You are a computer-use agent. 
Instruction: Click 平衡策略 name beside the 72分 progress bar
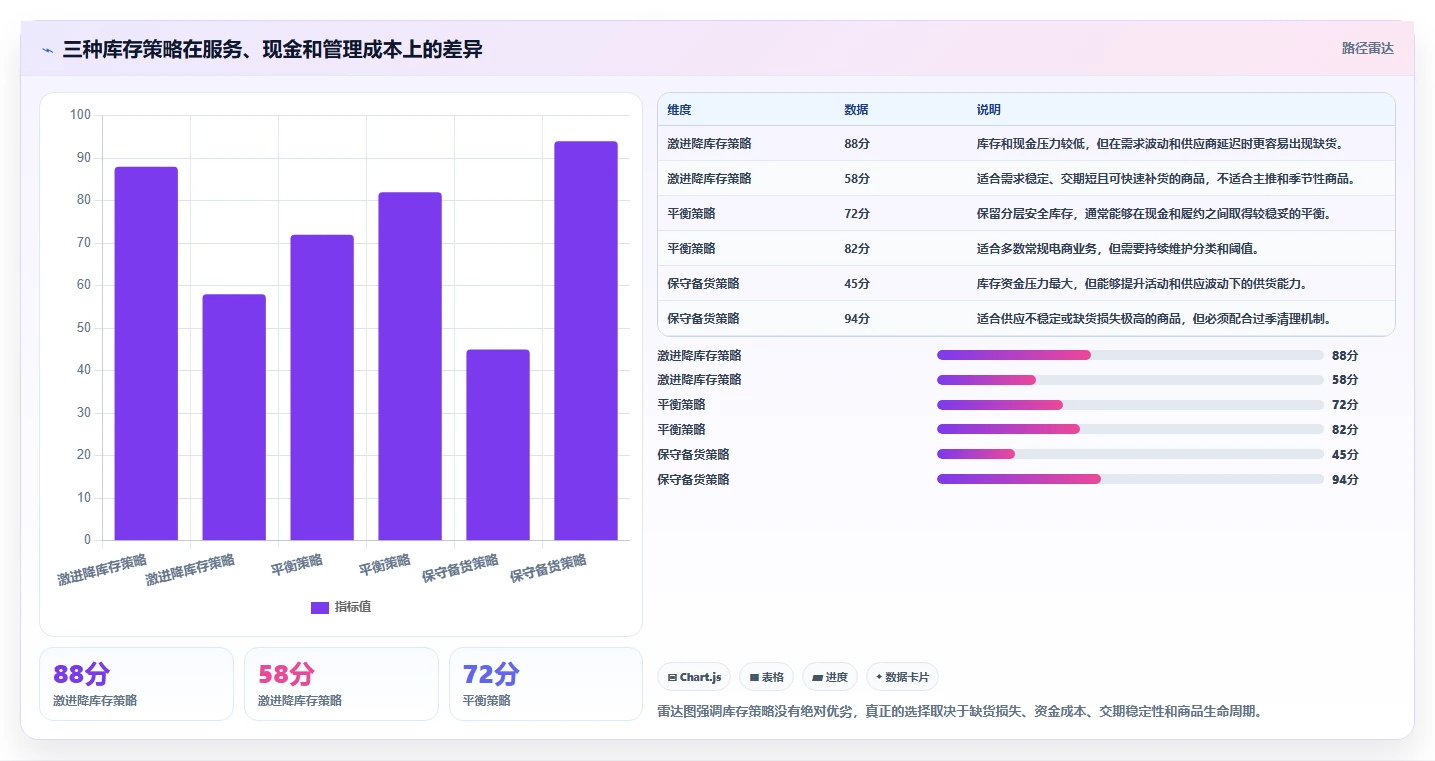(681, 405)
